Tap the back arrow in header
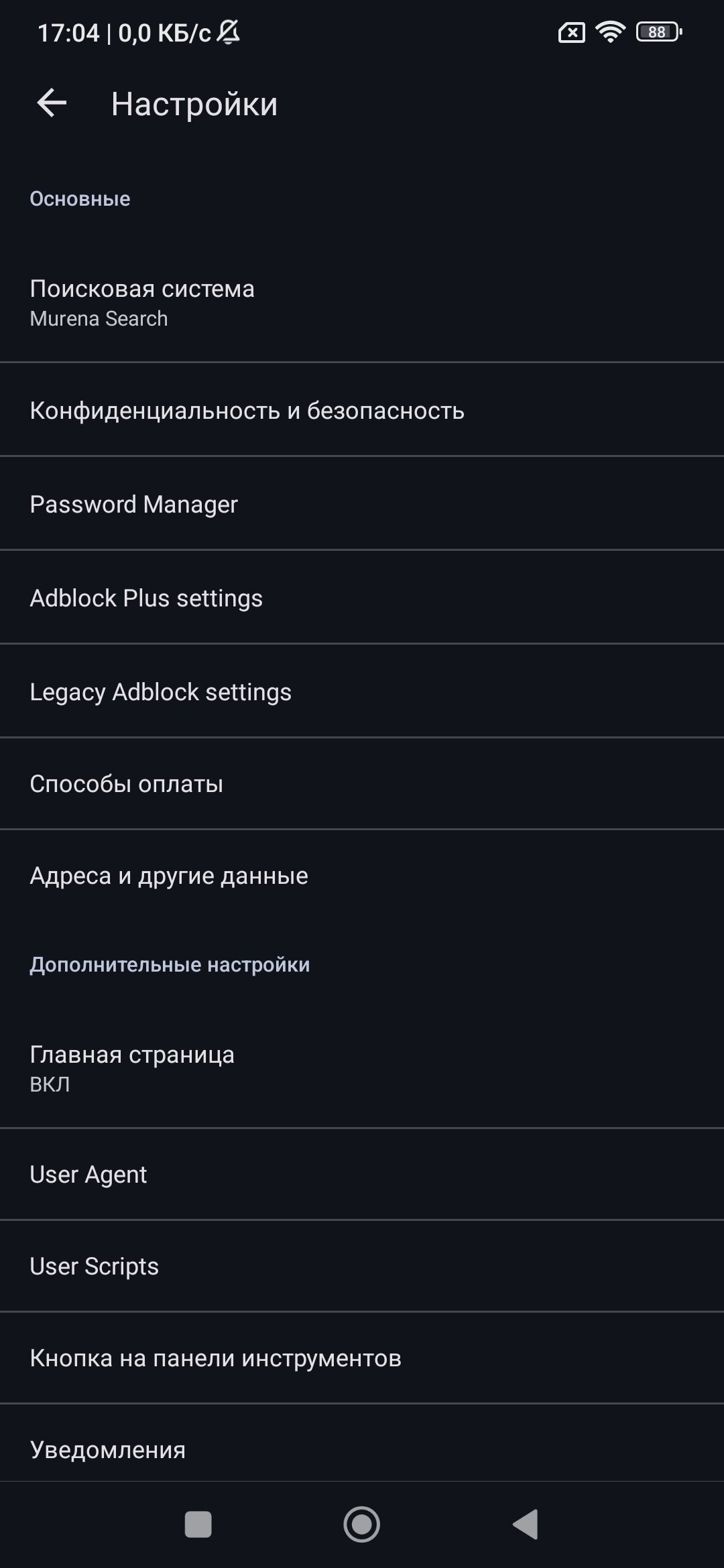 [52, 104]
